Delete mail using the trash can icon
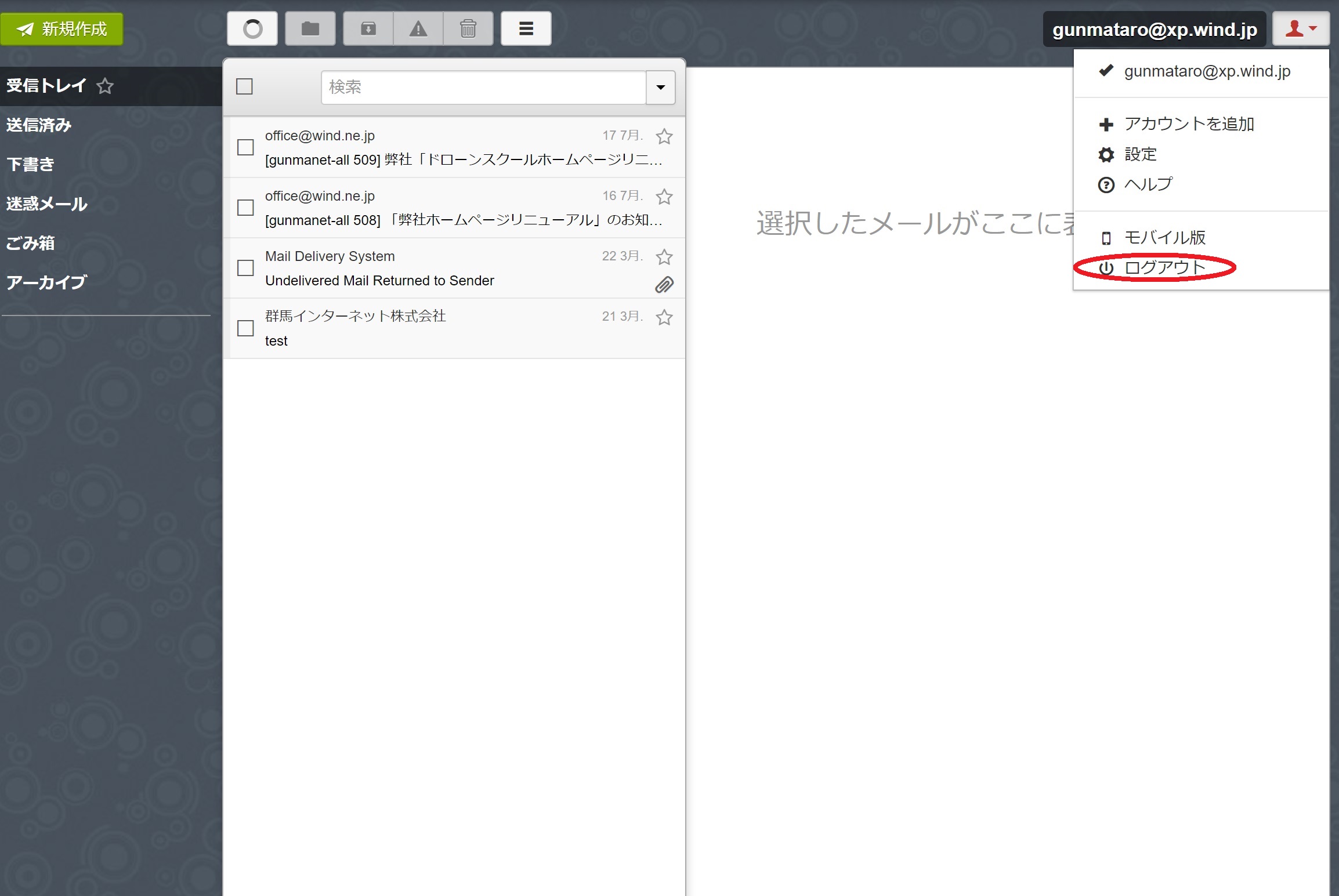This screenshot has height=896, width=1339. tap(468, 28)
